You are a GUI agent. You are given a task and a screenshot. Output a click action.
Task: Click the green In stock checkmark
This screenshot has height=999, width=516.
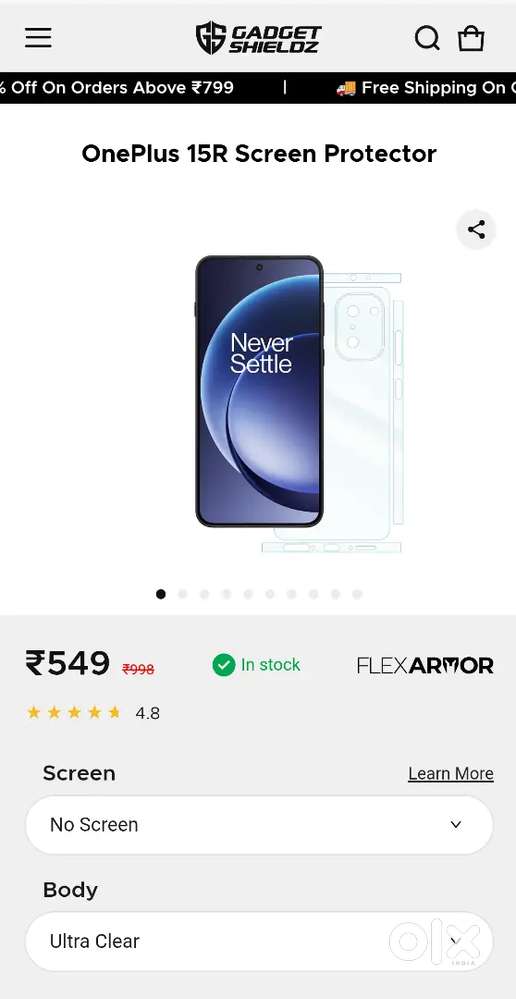coord(224,665)
